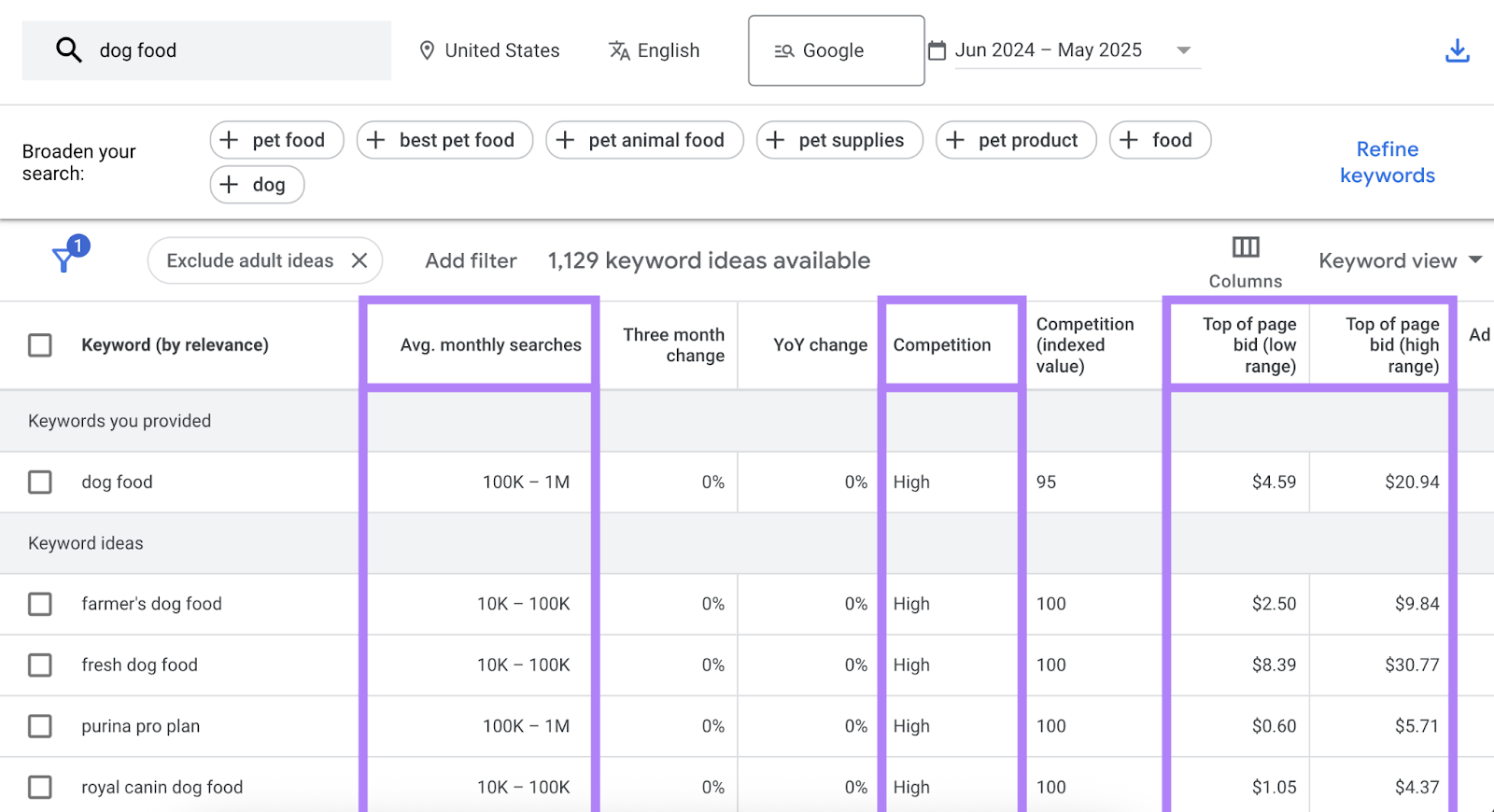Sort by Competition column header

pyautogui.click(x=941, y=345)
